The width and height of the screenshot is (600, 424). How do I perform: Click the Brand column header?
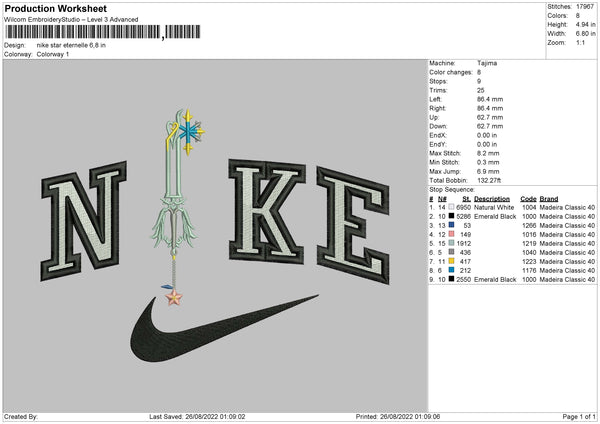pos(549,199)
